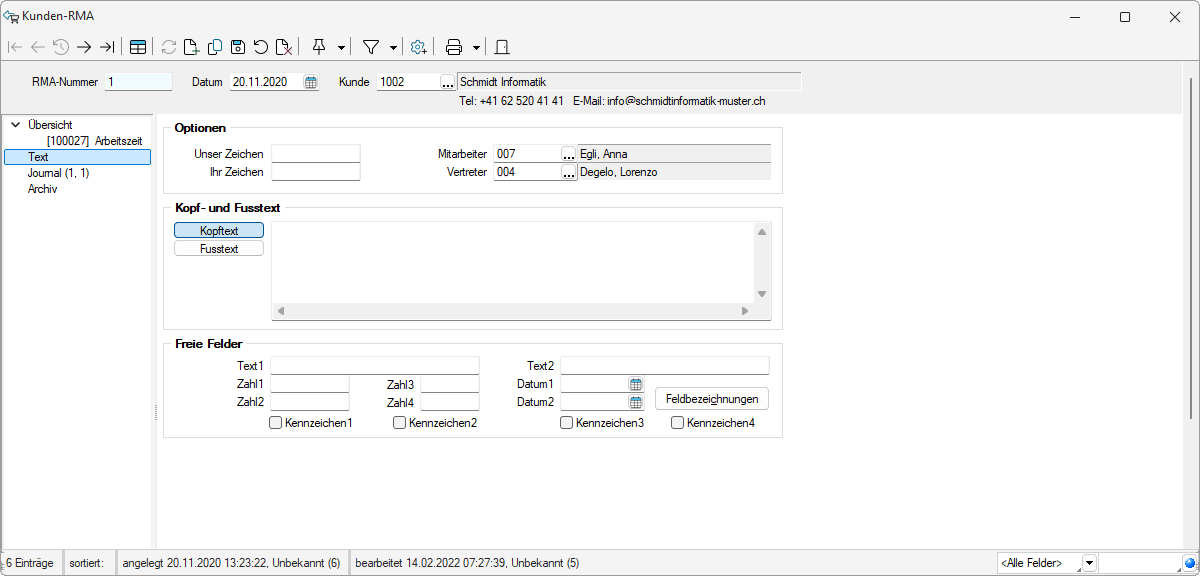1200x576 pixels.
Task: Expand the filter dropdown arrow
Action: (393, 47)
